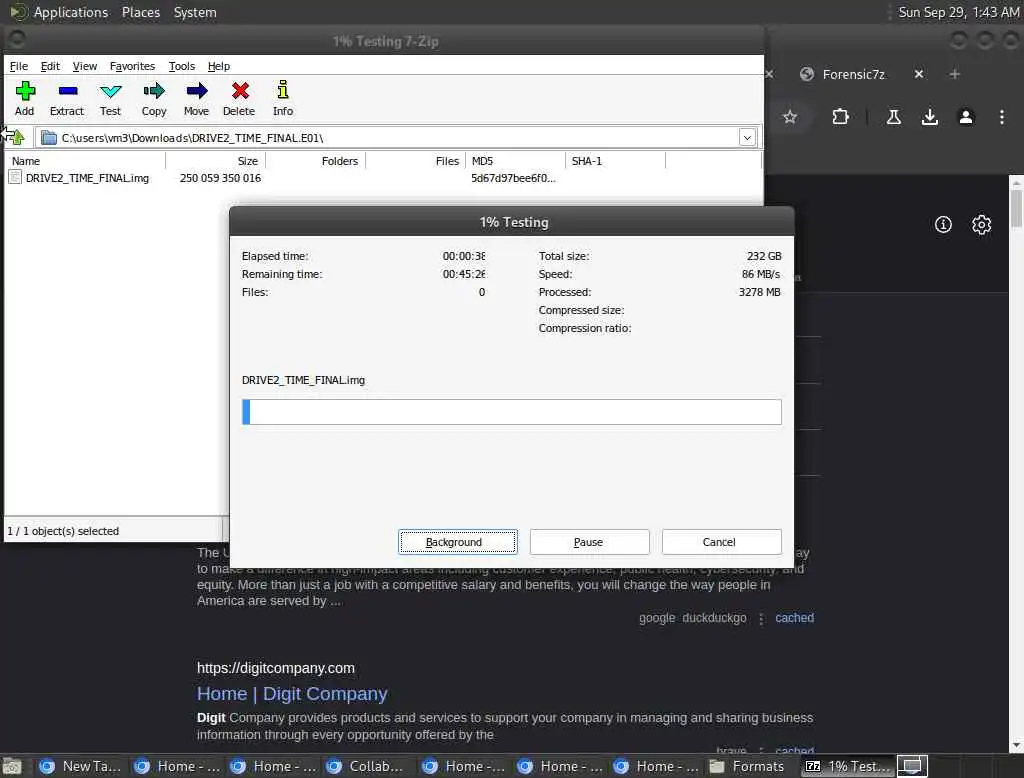Click the folder icon in the address bar
The height and width of the screenshot is (778, 1024).
pyautogui.click(x=49, y=138)
